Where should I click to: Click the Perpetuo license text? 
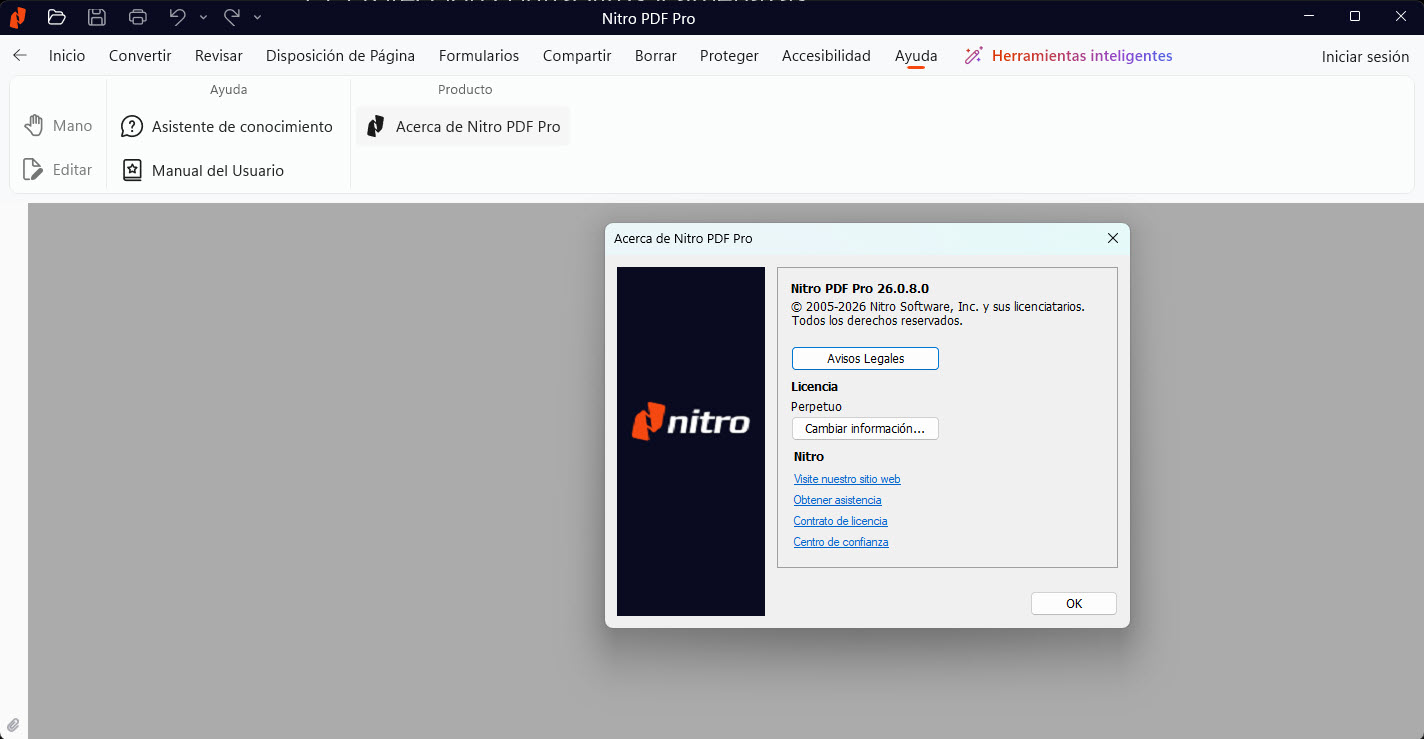[x=816, y=407]
